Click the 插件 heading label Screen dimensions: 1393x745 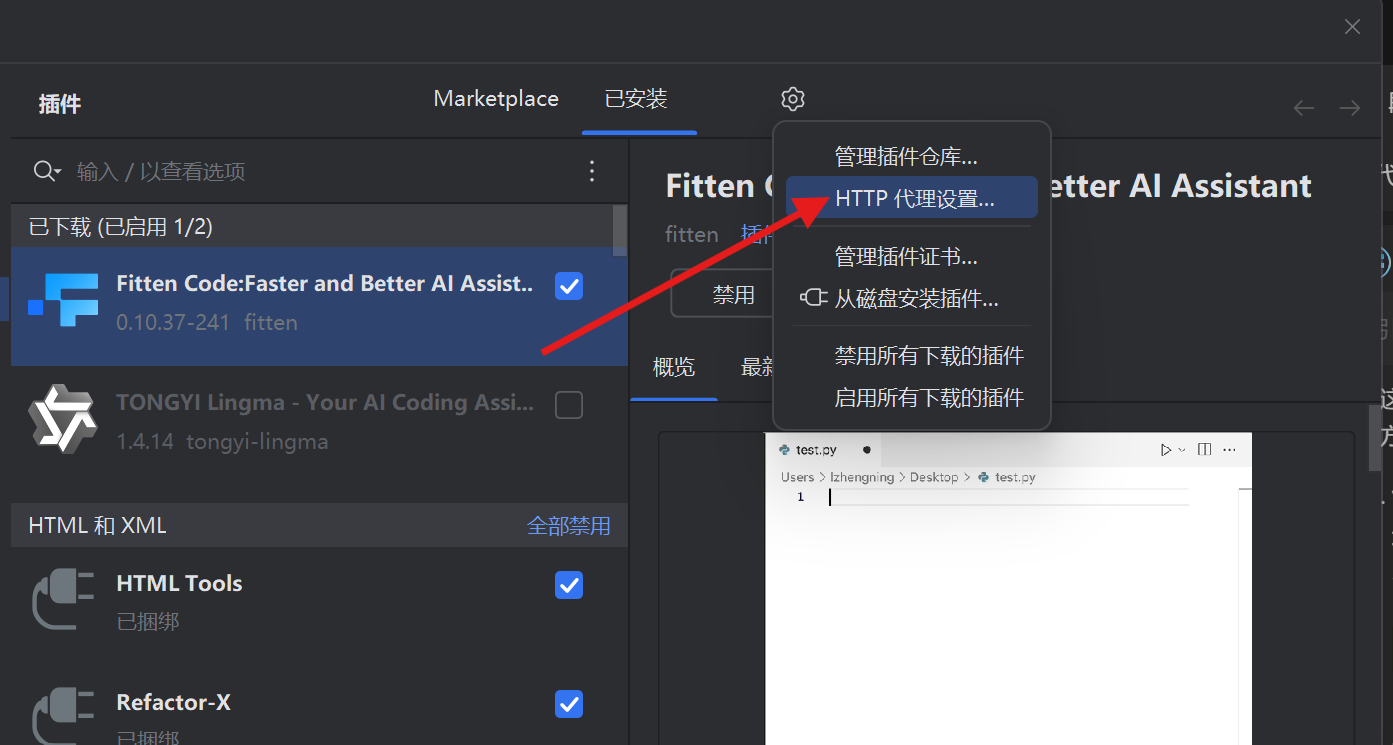pos(60,104)
